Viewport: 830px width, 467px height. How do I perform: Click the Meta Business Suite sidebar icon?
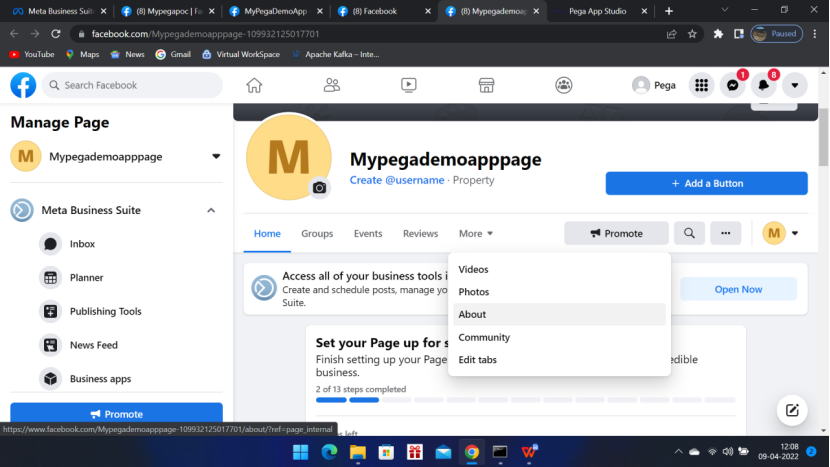22,210
